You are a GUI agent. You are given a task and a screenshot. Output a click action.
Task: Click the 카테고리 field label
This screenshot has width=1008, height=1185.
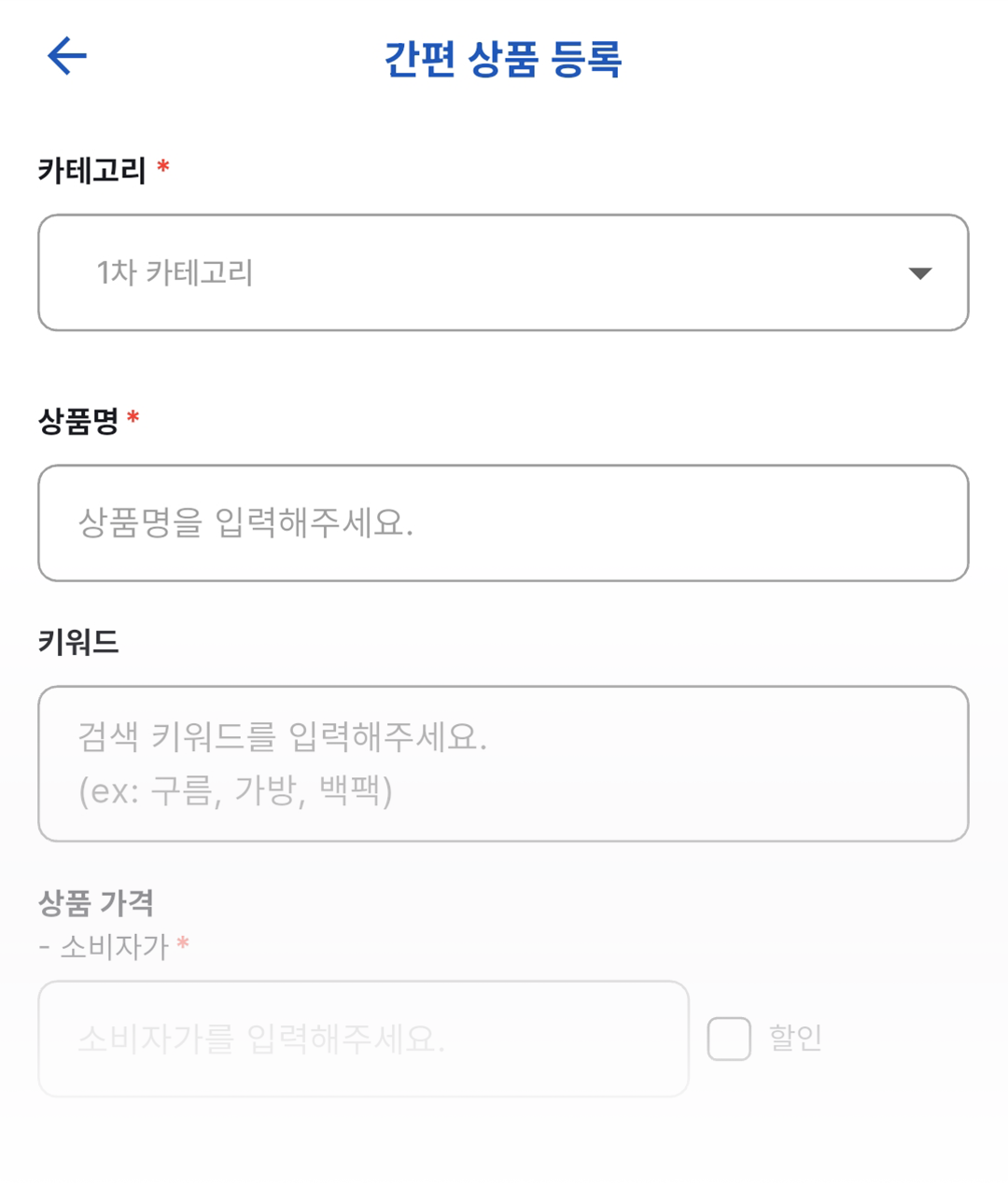click(91, 171)
